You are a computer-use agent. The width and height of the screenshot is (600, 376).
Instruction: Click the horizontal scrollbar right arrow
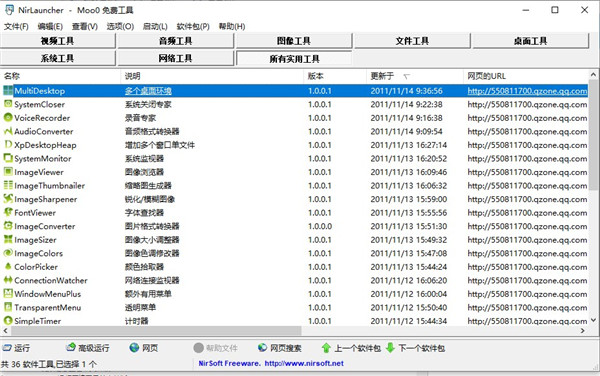point(583,330)
